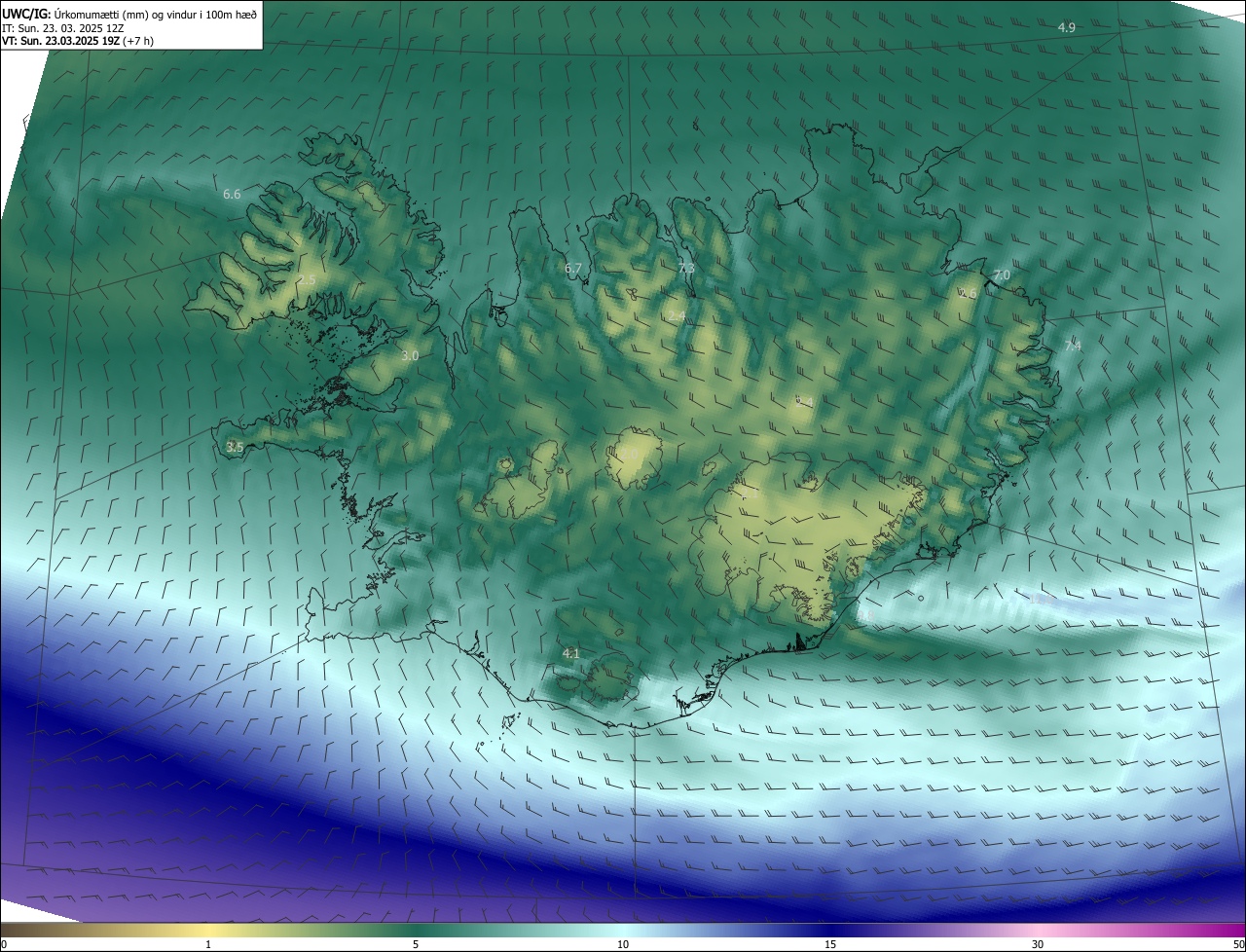Image resolution: width=1246 pixels, height=952 pixels.
Task: Click the 3.0 value label on map
Action: pos(410,356)
